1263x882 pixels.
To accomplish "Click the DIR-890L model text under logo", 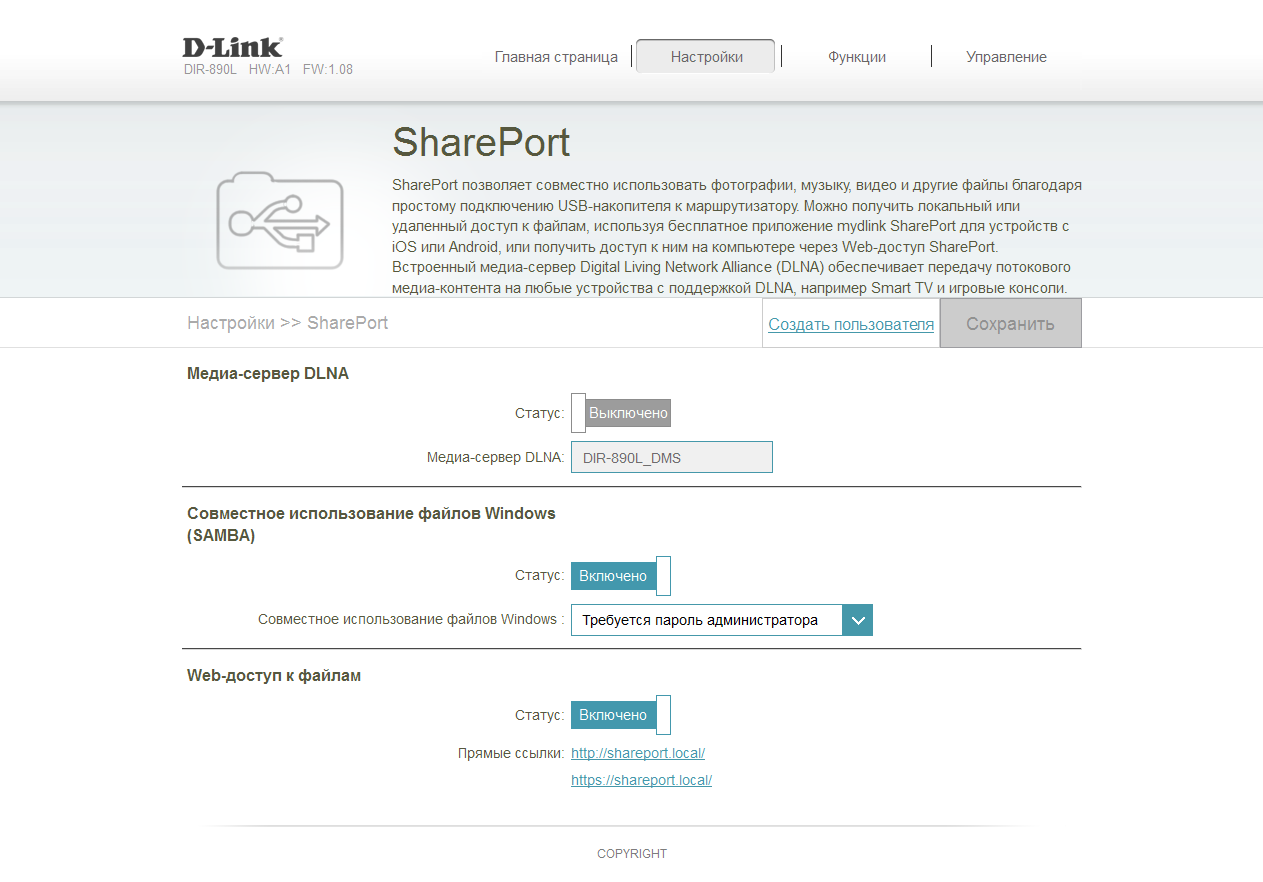I will 210,70.
